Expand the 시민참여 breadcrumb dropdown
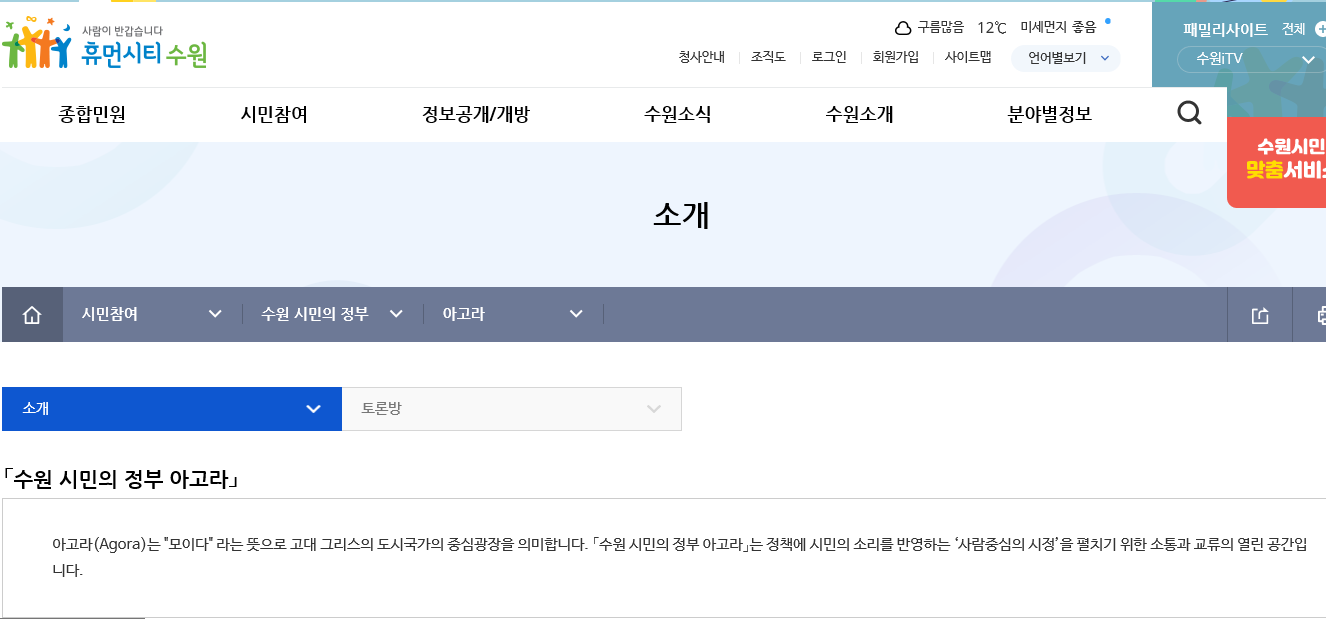The width and height of the screenshot is (1326, 619). (152, 315)
